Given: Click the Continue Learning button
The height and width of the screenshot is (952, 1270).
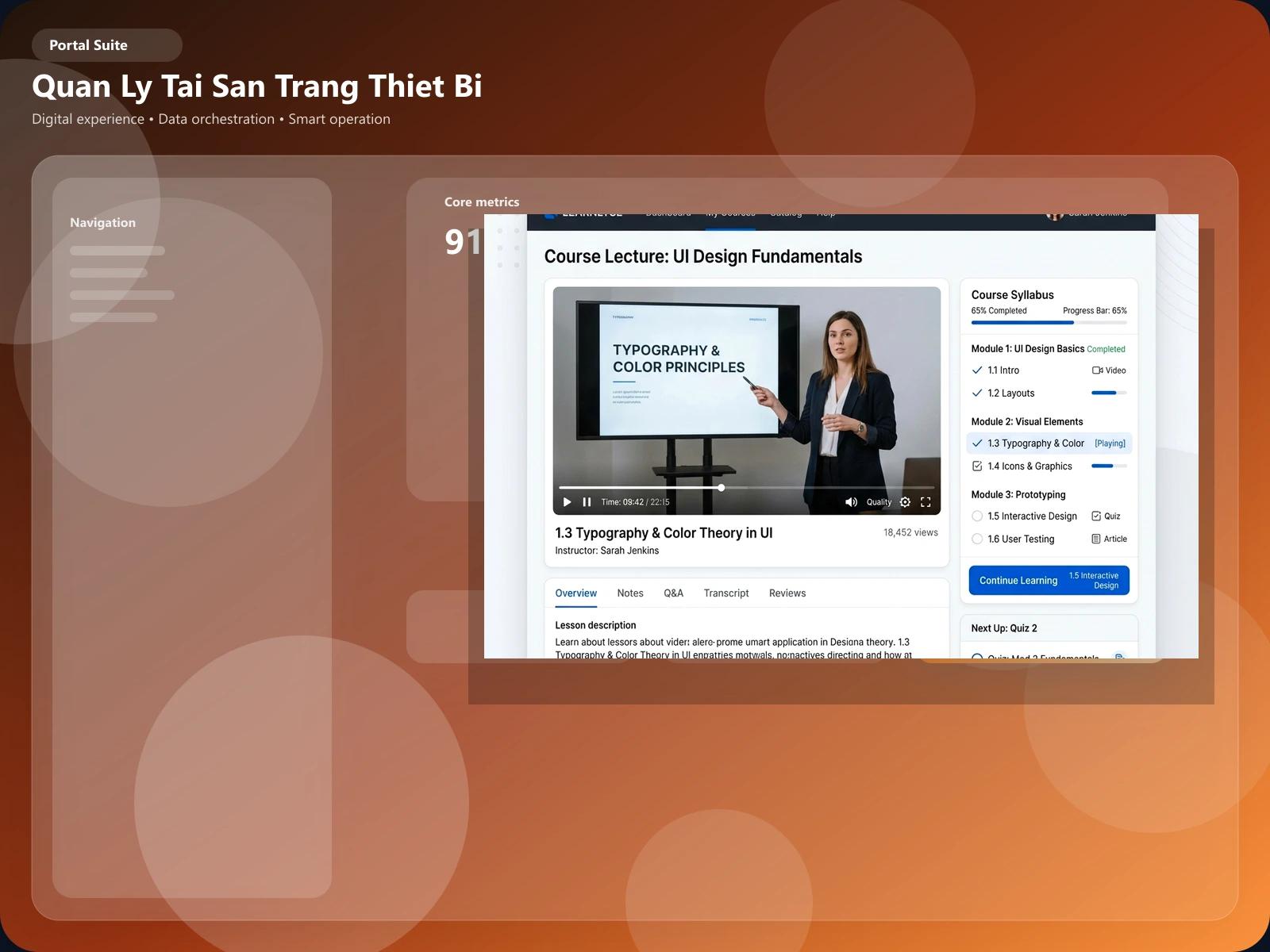Looking at the screenshot, I should pyautogui.click(x=1049, y=581).
